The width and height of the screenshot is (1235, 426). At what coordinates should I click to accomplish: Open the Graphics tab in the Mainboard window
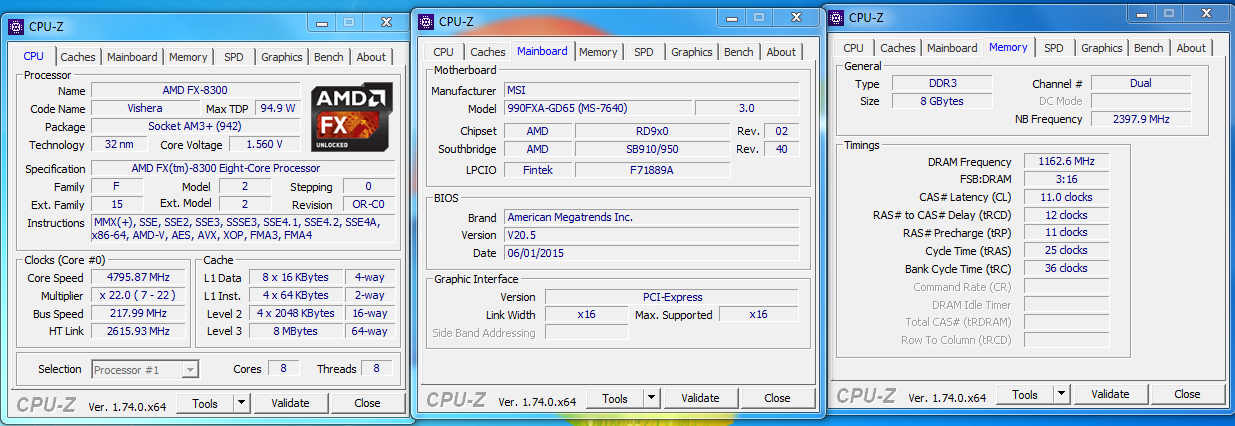692,52
